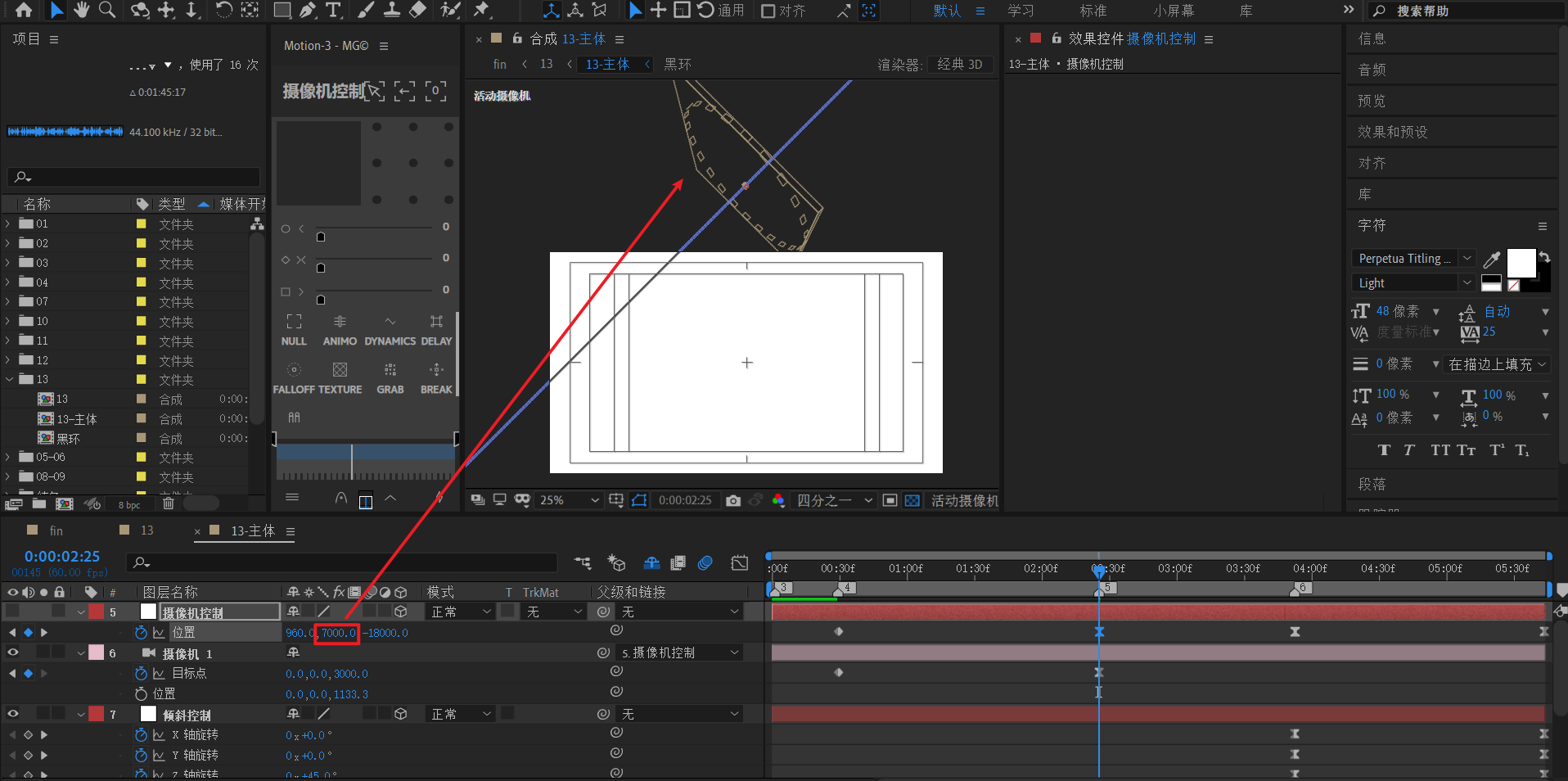Click the current time 0:00:02:25 display in timeline
Image resolution: width=1568 pixels, height=781 pixels.
62,556
